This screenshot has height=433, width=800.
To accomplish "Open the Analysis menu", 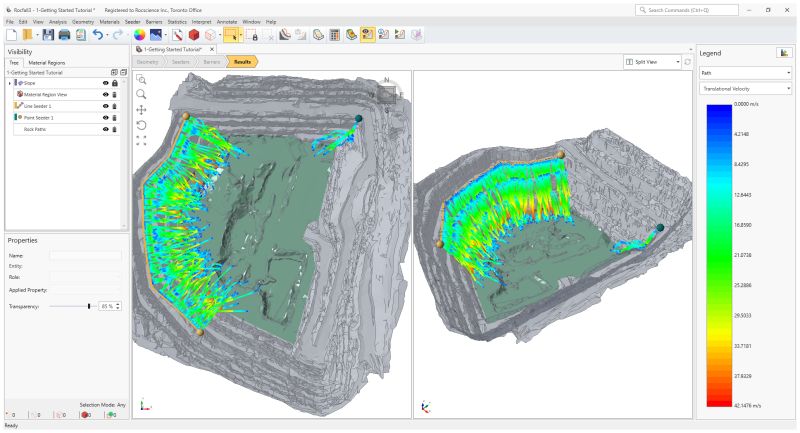I will click(58, 22).
